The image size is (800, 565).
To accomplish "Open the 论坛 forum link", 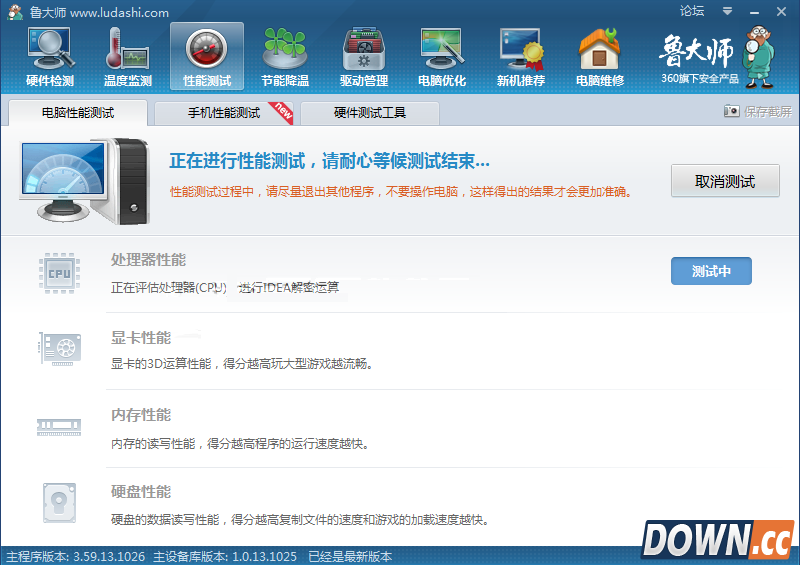I will [x=692, y=11].
